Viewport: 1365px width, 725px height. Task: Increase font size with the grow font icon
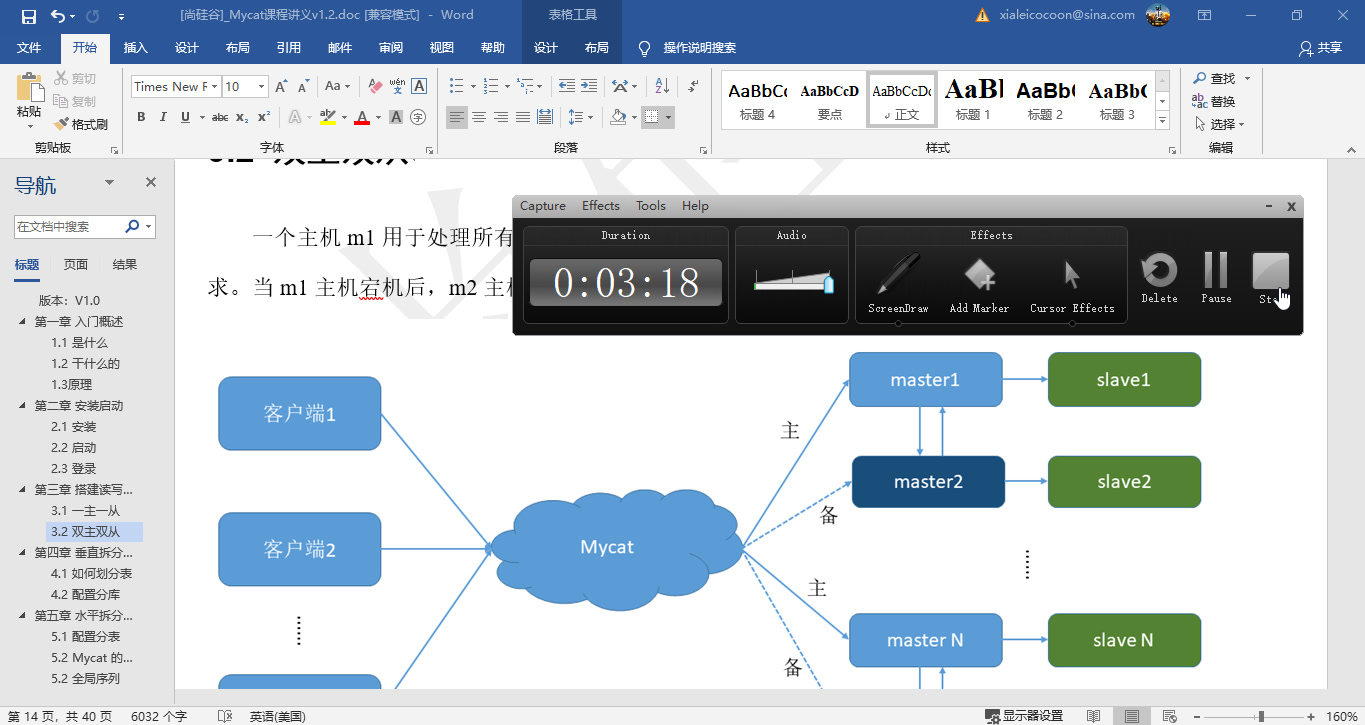(282, 86)
